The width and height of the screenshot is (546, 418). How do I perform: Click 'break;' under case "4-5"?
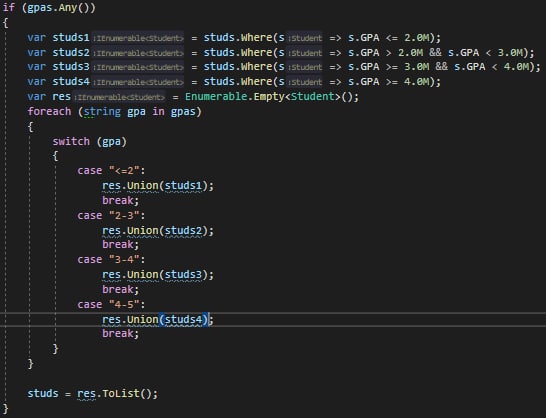point(120,334)
